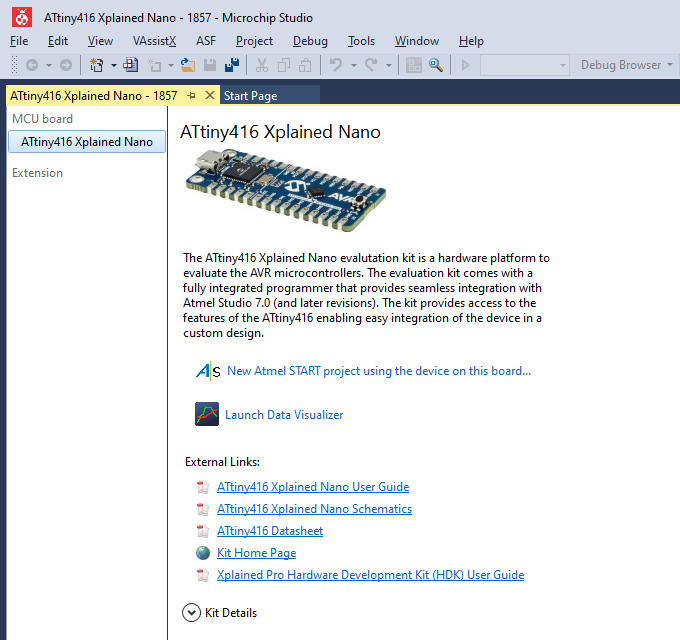This screenshot has width=680, height=640.
Task: Click the Save All icon
Action: pyautogui.click(x=232, y=65)
